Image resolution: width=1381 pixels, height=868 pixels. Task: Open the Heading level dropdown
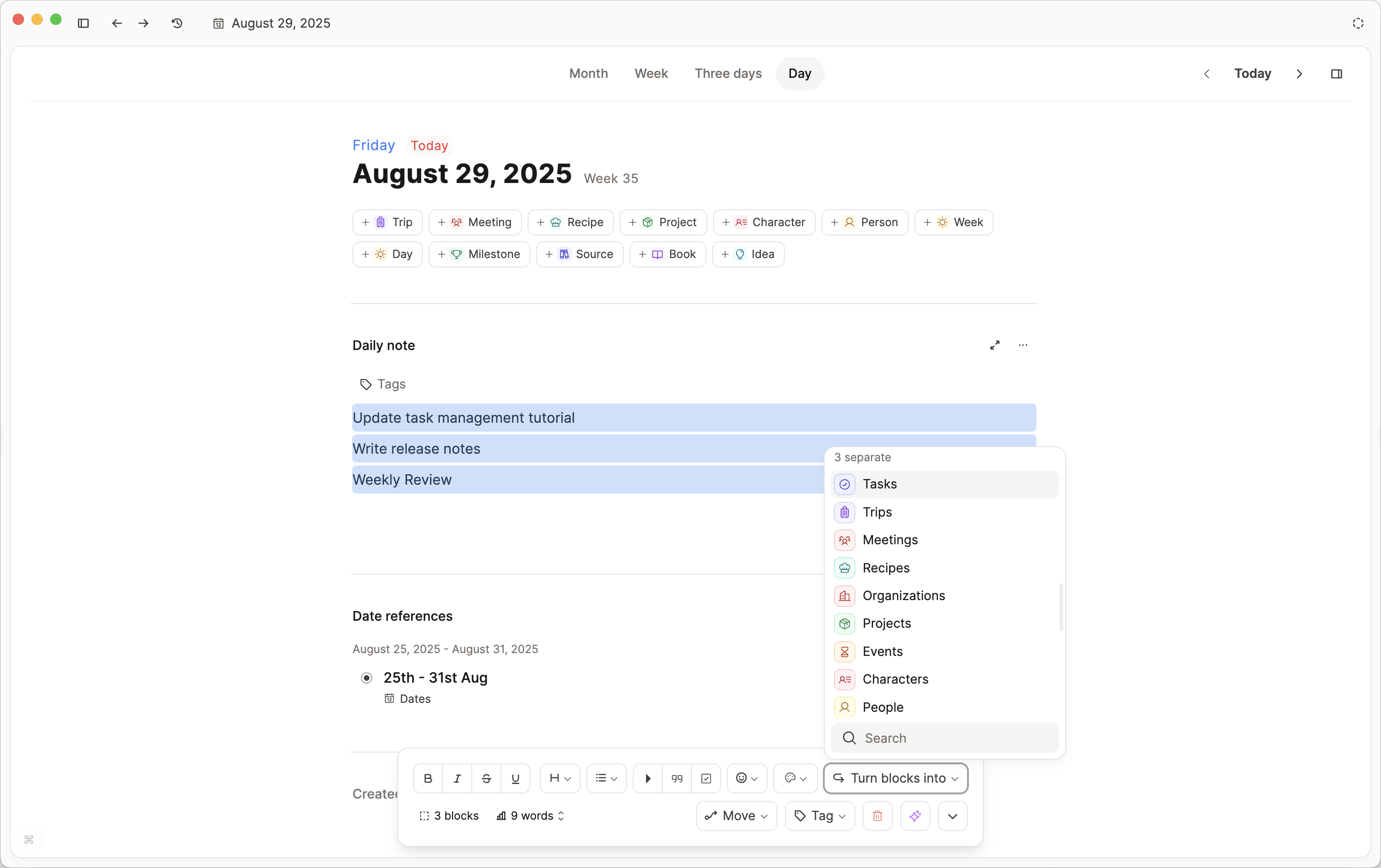pyautogui.click(x=560, y=778)
